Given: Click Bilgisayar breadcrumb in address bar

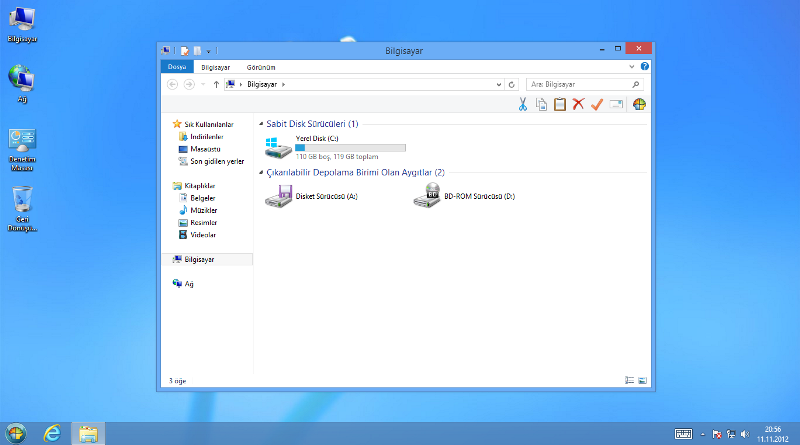Looking at the screenshot, I should coord(262,84).
